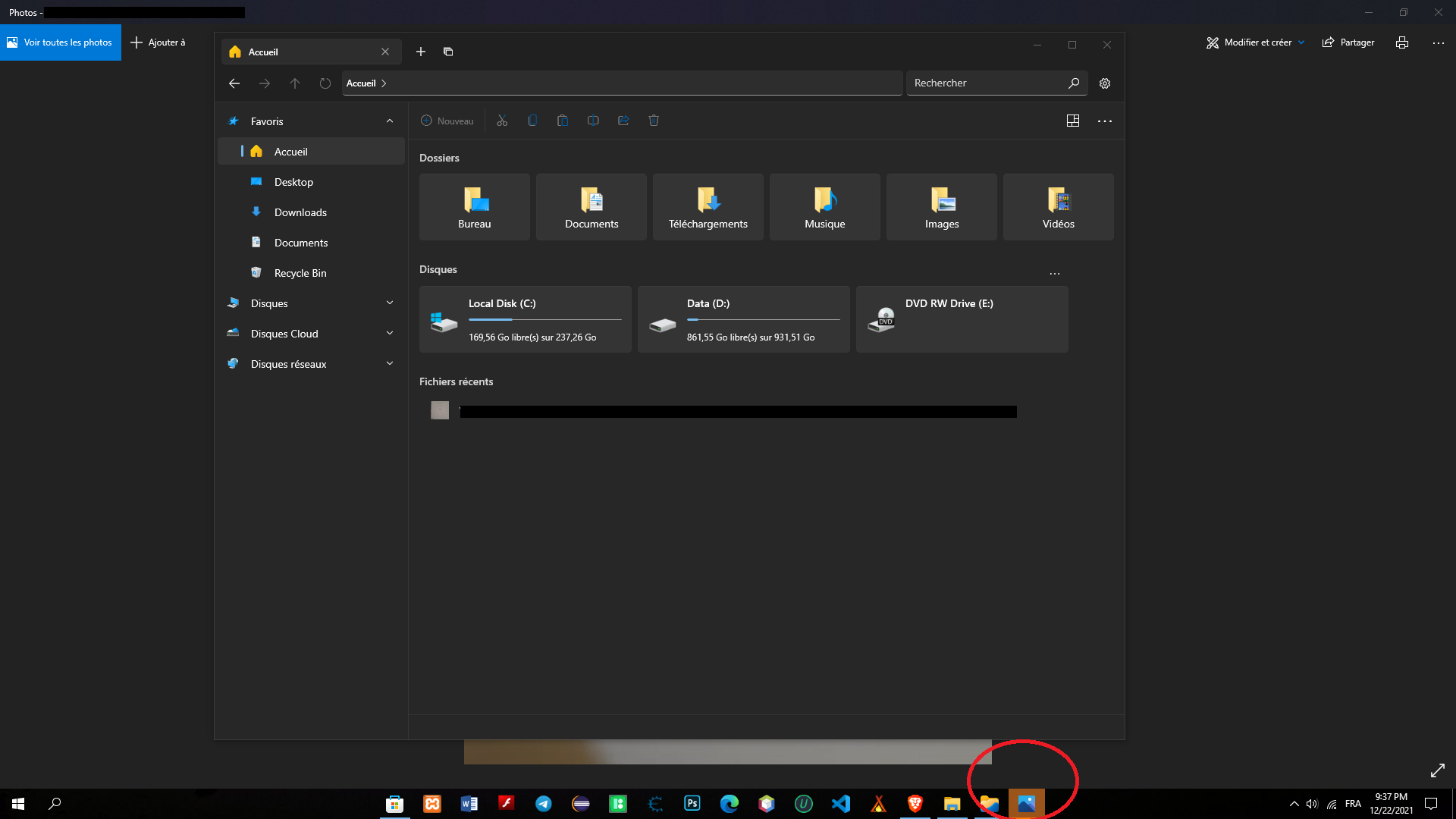Open the DVD RW Drive (E:) tile
This screenshot has height=819, width=1456.
click(962, 319)
